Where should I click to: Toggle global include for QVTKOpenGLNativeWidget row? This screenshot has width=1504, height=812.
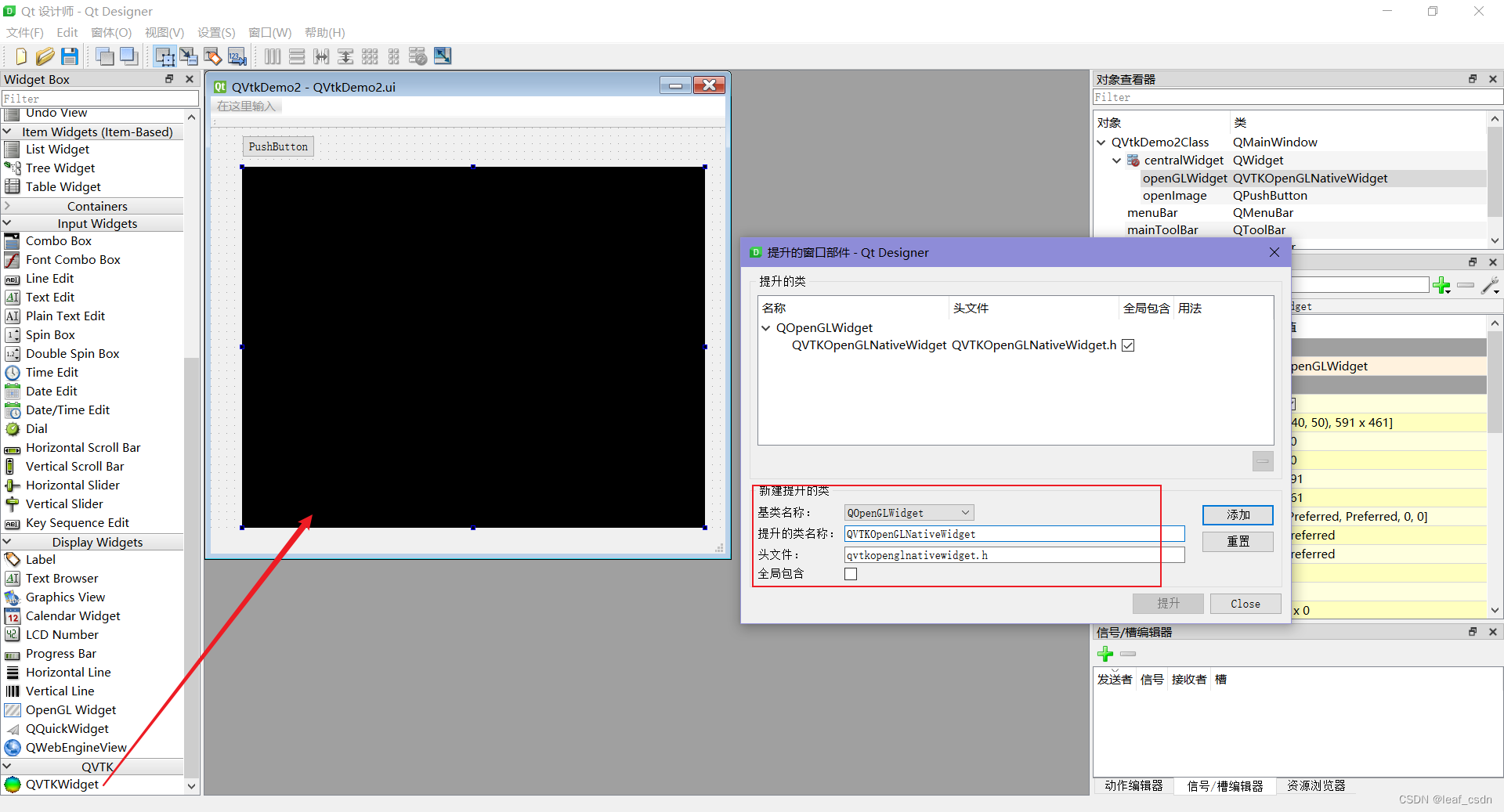tap(1128, 345)
